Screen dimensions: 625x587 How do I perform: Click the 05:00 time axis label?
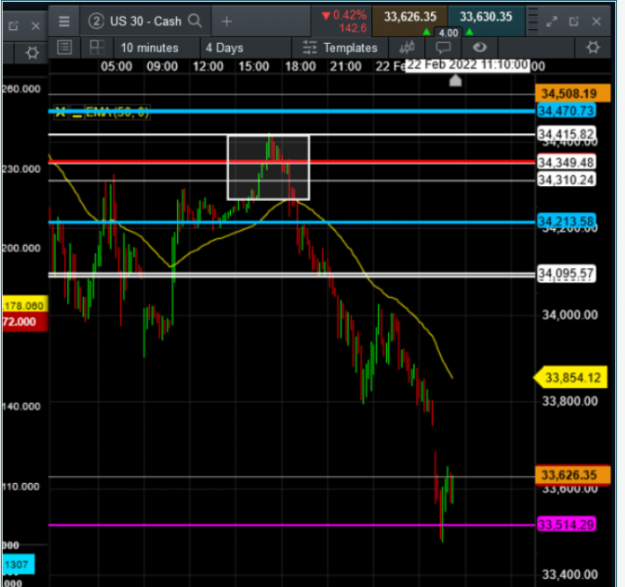tap(116, 67)
